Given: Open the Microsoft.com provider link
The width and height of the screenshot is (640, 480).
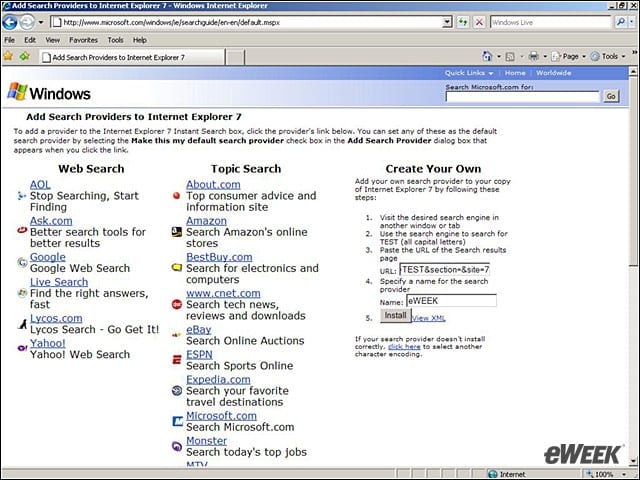Looking at the screenshot, I should click(x=221, y=416).
